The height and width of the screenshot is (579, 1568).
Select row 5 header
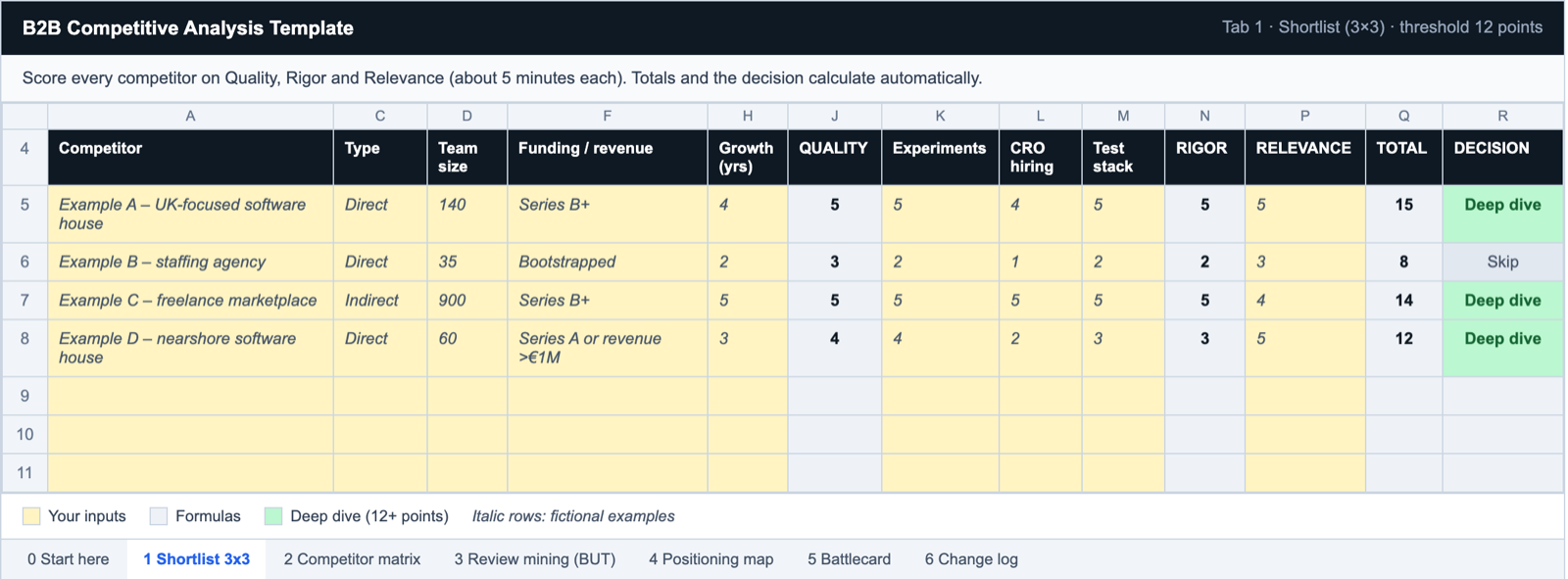click(24, 214)
